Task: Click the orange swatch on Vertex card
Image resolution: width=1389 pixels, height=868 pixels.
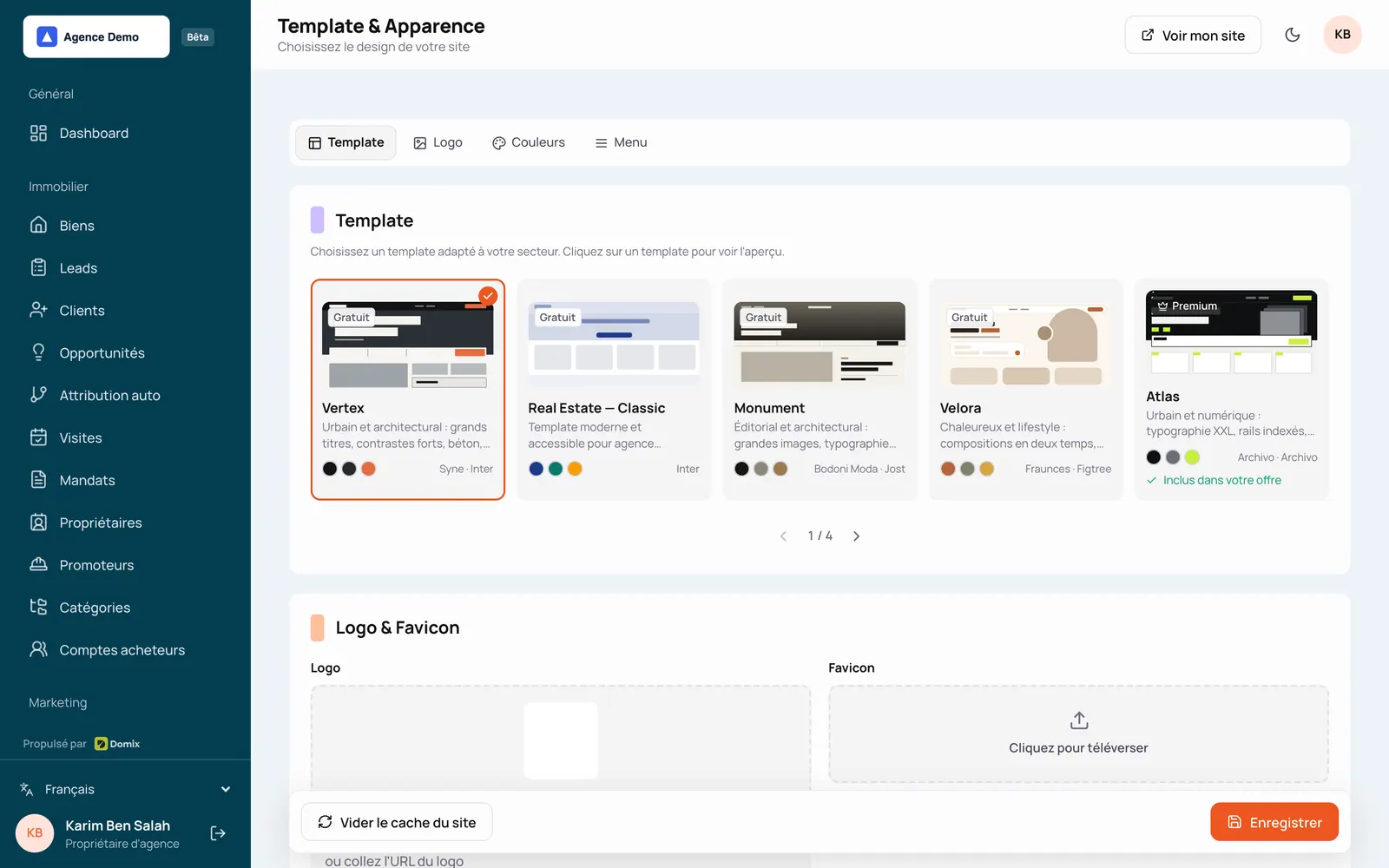Action: (x=368, y=469)
